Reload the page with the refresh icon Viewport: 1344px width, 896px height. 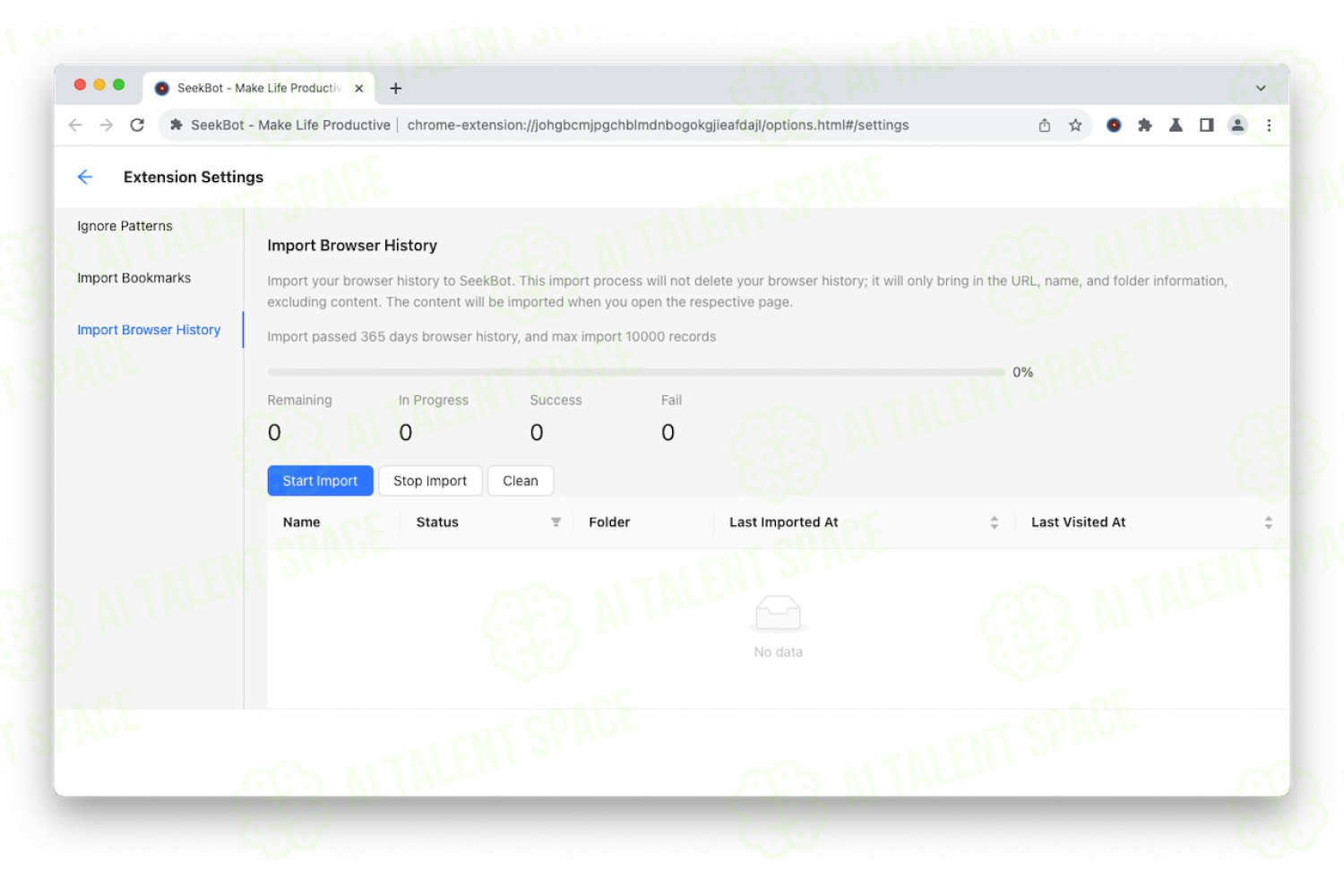(x=137, y=125)
